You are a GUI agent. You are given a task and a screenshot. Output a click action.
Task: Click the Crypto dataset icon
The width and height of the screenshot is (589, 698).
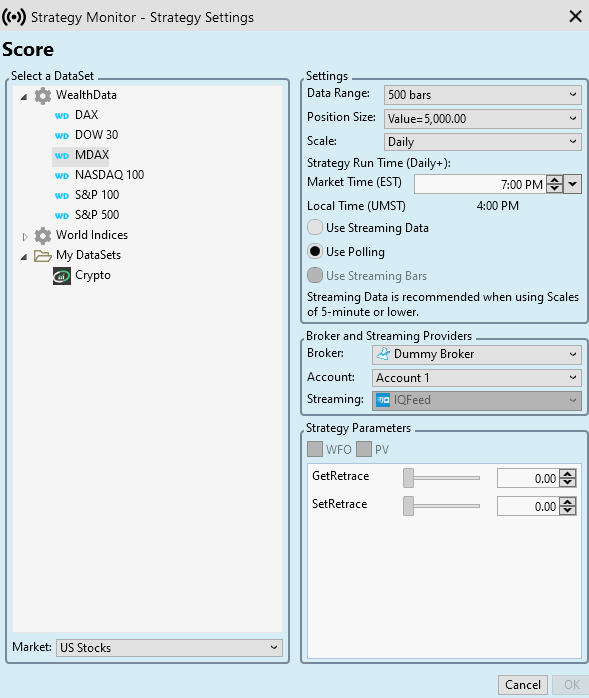click(x=62, y=276)
